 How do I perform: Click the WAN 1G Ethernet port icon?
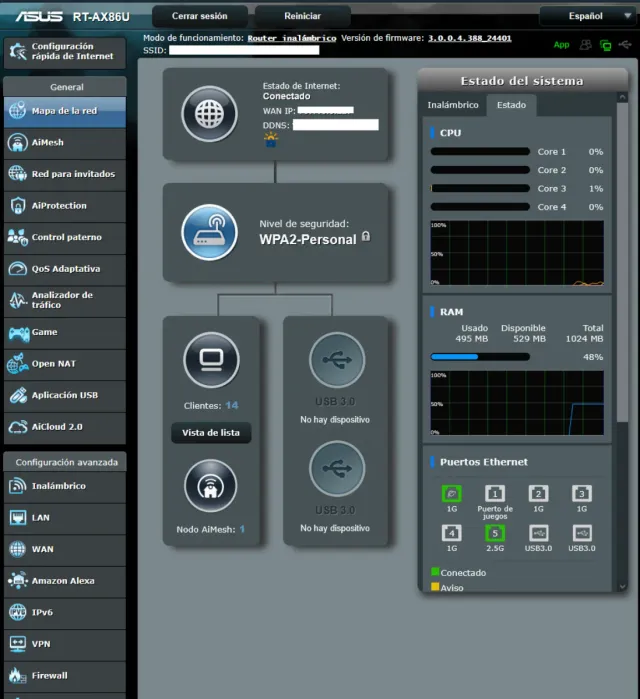click(451, 494)
